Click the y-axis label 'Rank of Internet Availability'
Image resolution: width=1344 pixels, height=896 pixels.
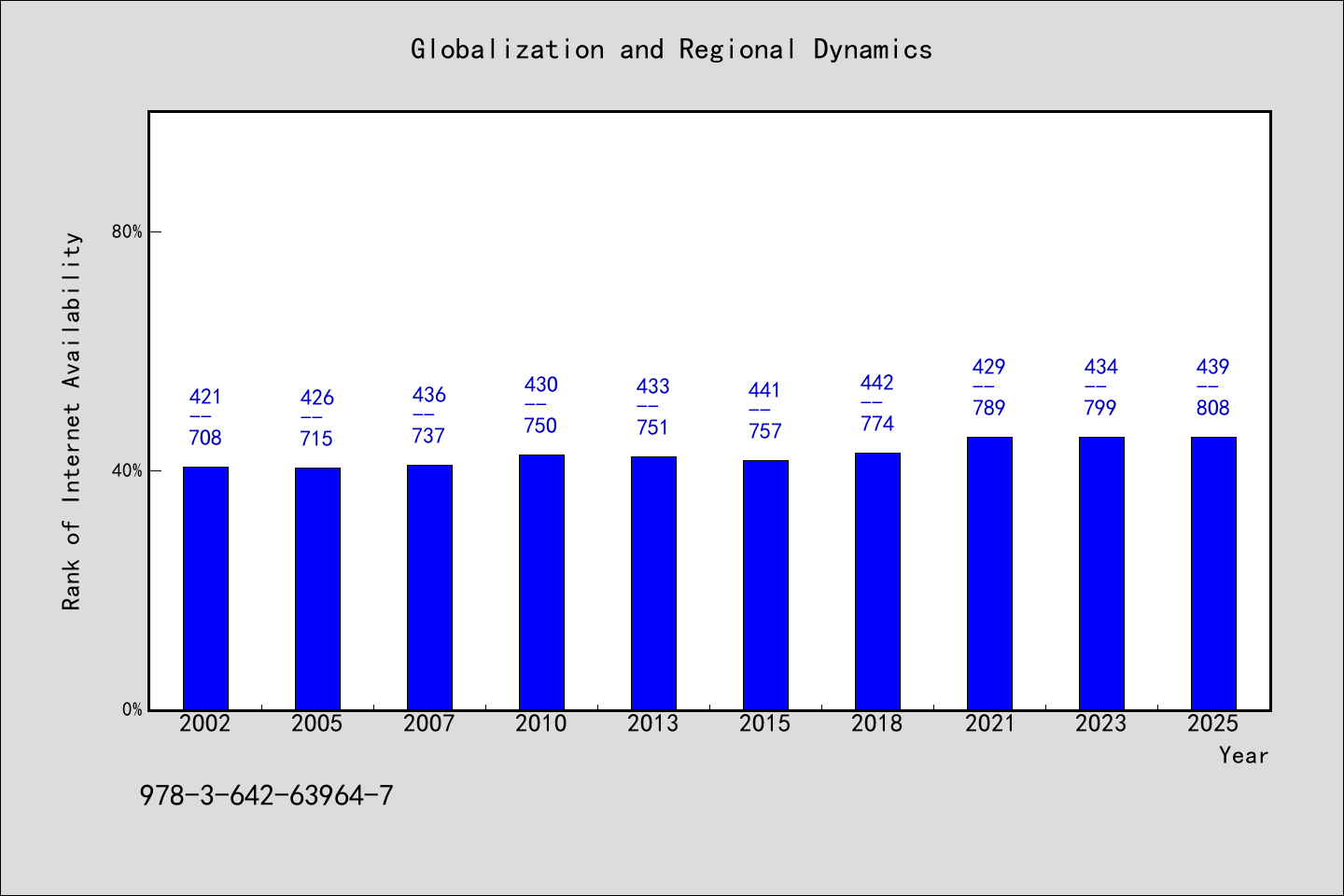(72, 421)
